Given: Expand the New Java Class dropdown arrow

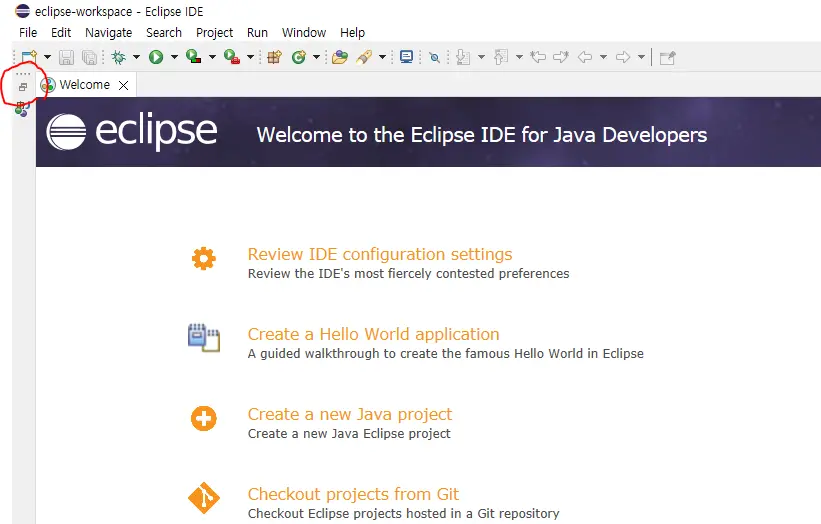Looking at the screenshot, I should pos(316,57).
